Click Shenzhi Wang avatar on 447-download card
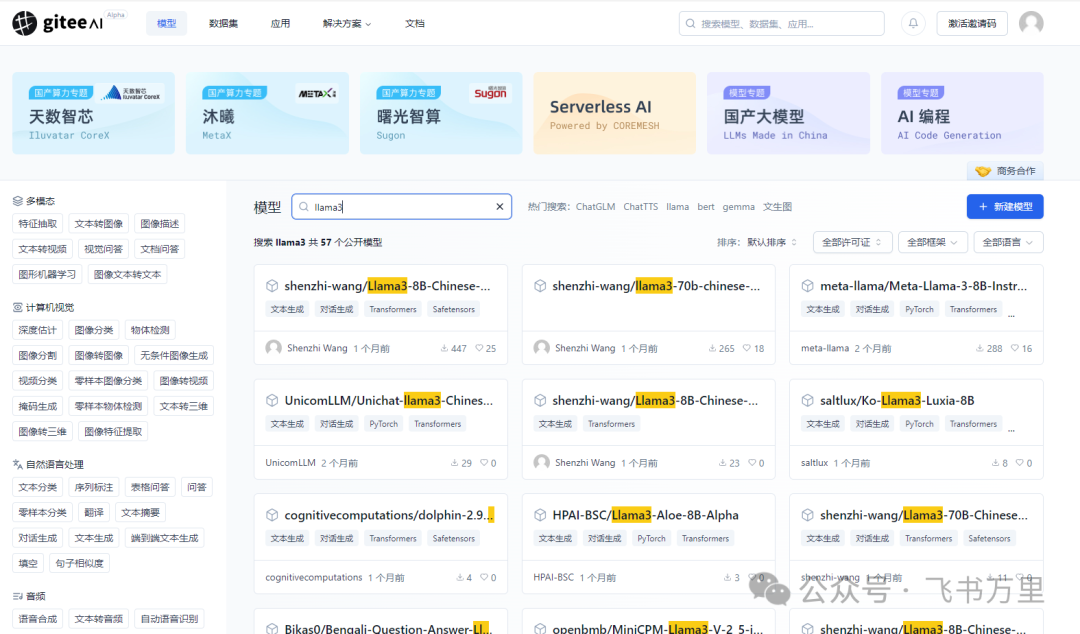 click(273, 347)
